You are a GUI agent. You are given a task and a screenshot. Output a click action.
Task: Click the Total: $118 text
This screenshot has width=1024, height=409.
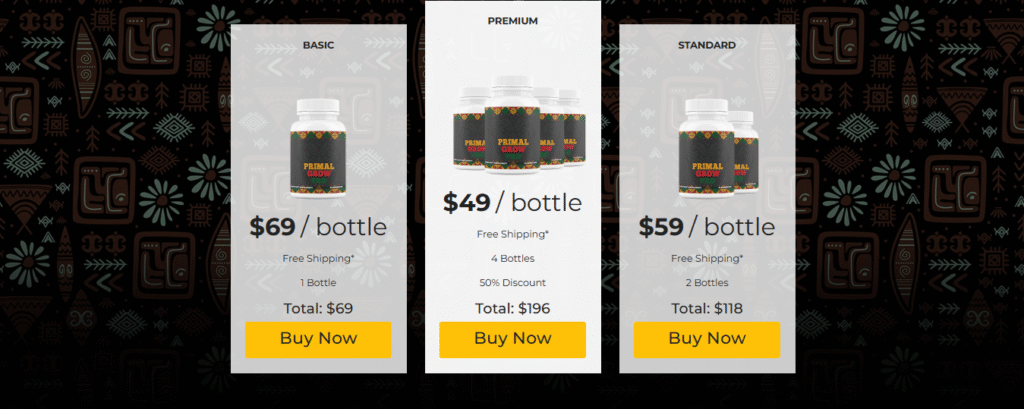tap(707, 308)
